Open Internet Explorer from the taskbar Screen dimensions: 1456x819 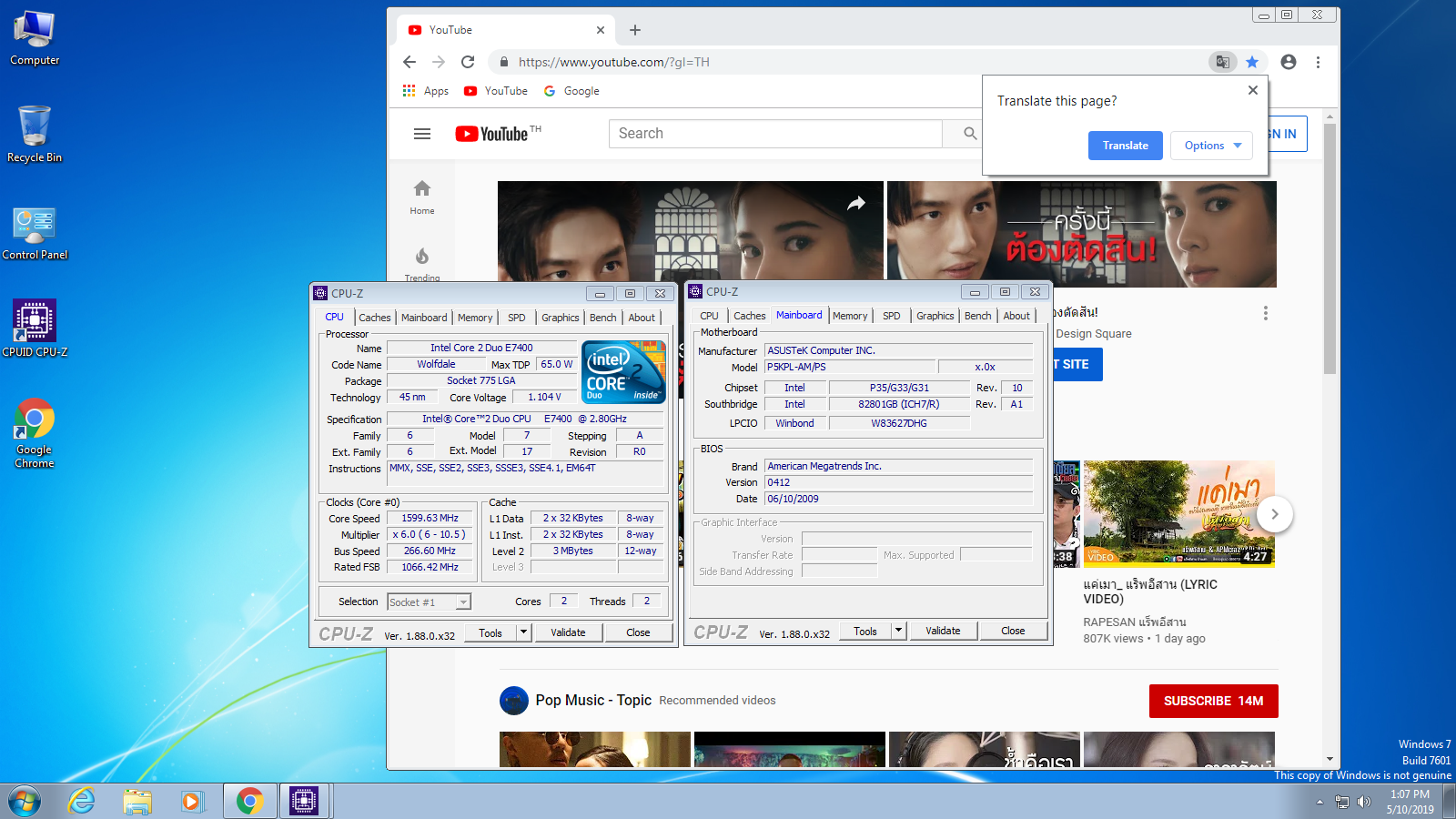(x=82, y=802)
